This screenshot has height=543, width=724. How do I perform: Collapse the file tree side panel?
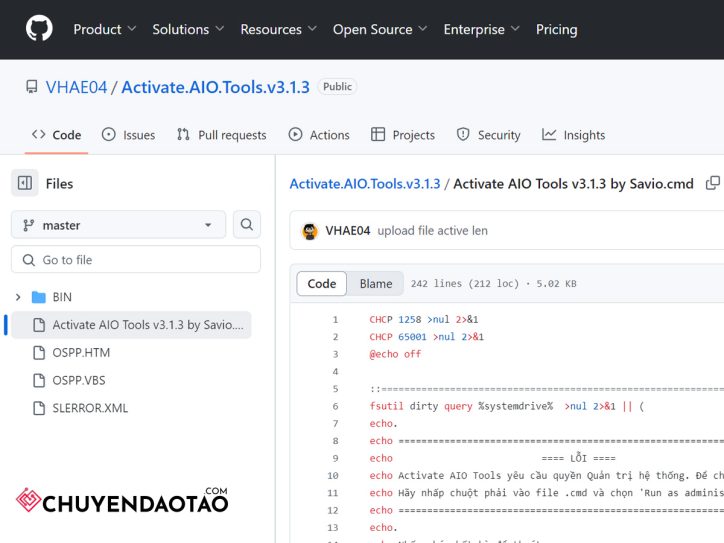pos(25,183)
